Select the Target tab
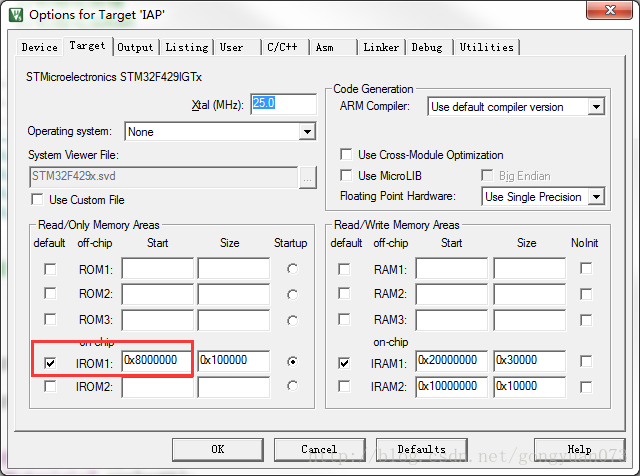Image resolution: width=640 pixels, height=476 pixels. (x=87, y=46)
